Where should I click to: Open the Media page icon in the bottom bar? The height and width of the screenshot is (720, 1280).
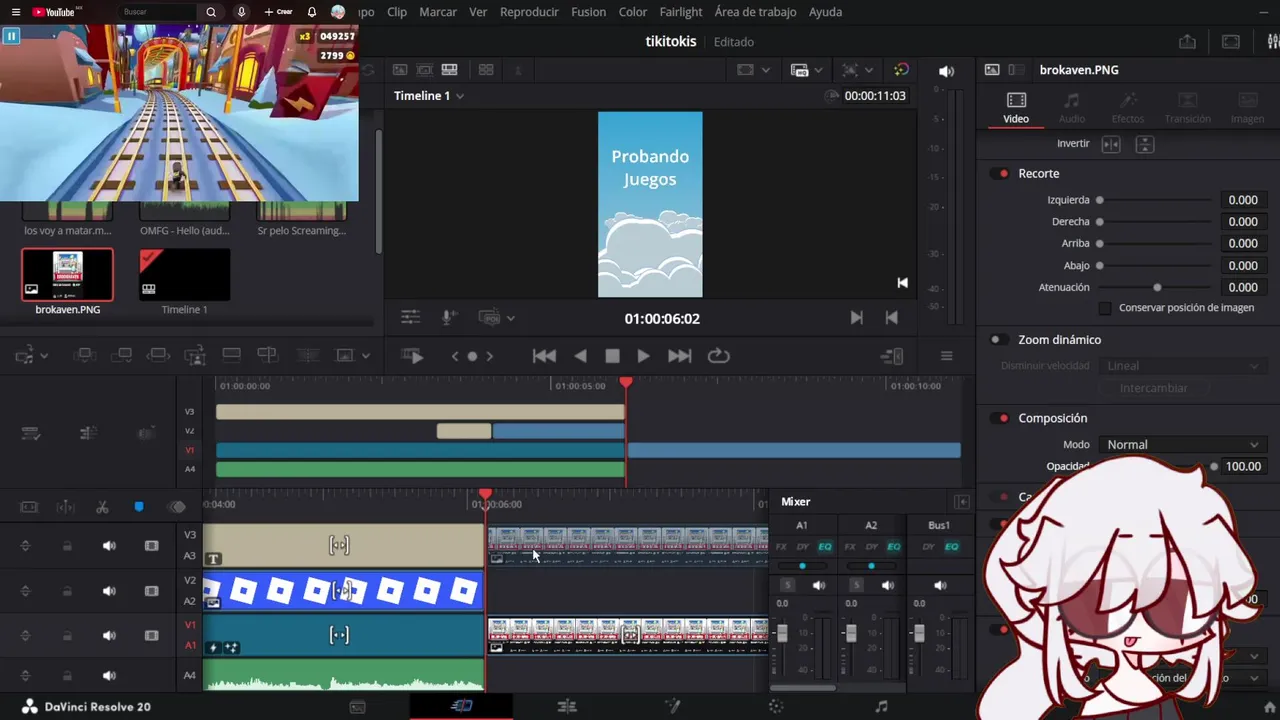[357, 707]
